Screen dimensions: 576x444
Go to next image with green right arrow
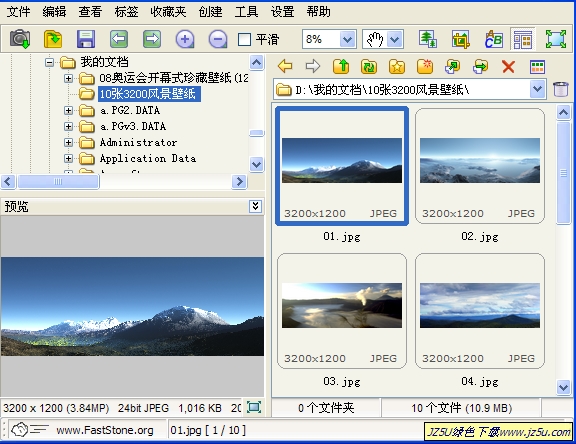point(152,39)
